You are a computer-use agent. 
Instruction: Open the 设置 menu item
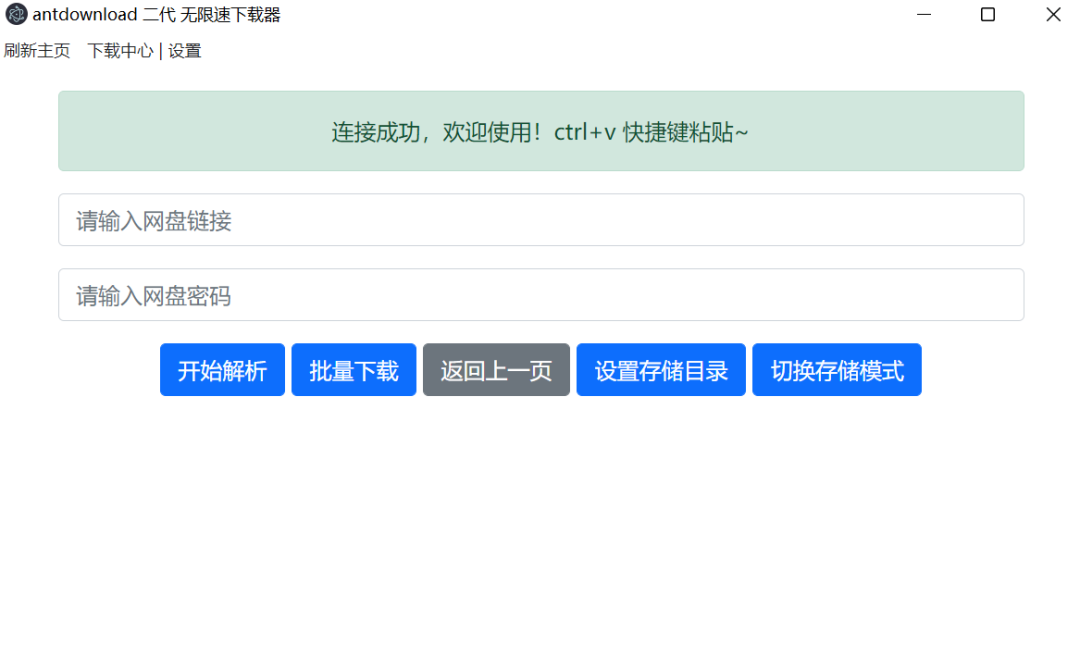[x=185, y=51]
